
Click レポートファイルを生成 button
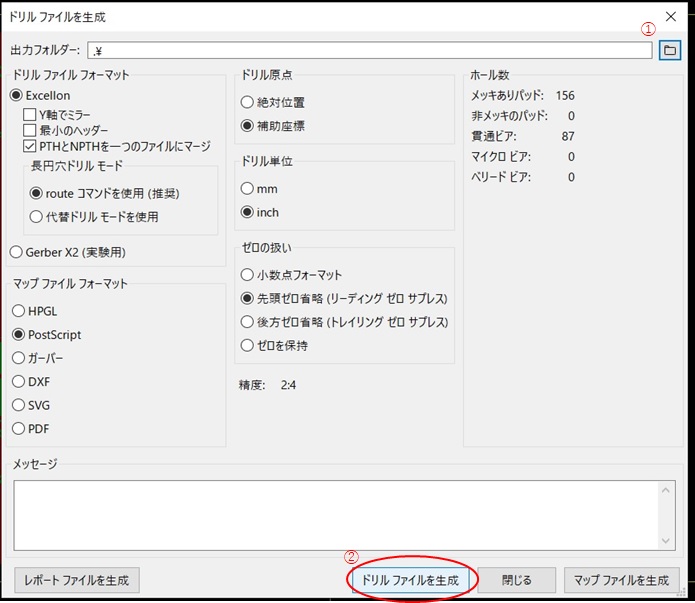pyautogui.click(x=77, y=580)
